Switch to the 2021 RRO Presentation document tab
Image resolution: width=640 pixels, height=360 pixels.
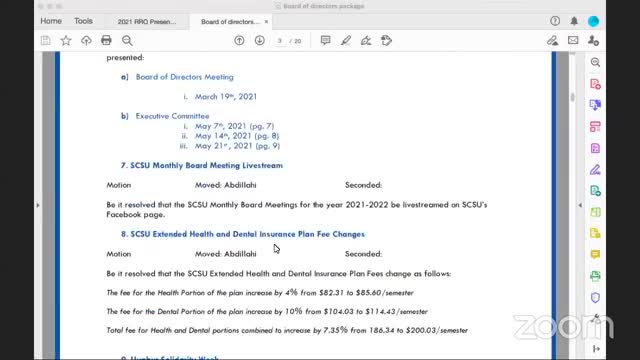147,22
